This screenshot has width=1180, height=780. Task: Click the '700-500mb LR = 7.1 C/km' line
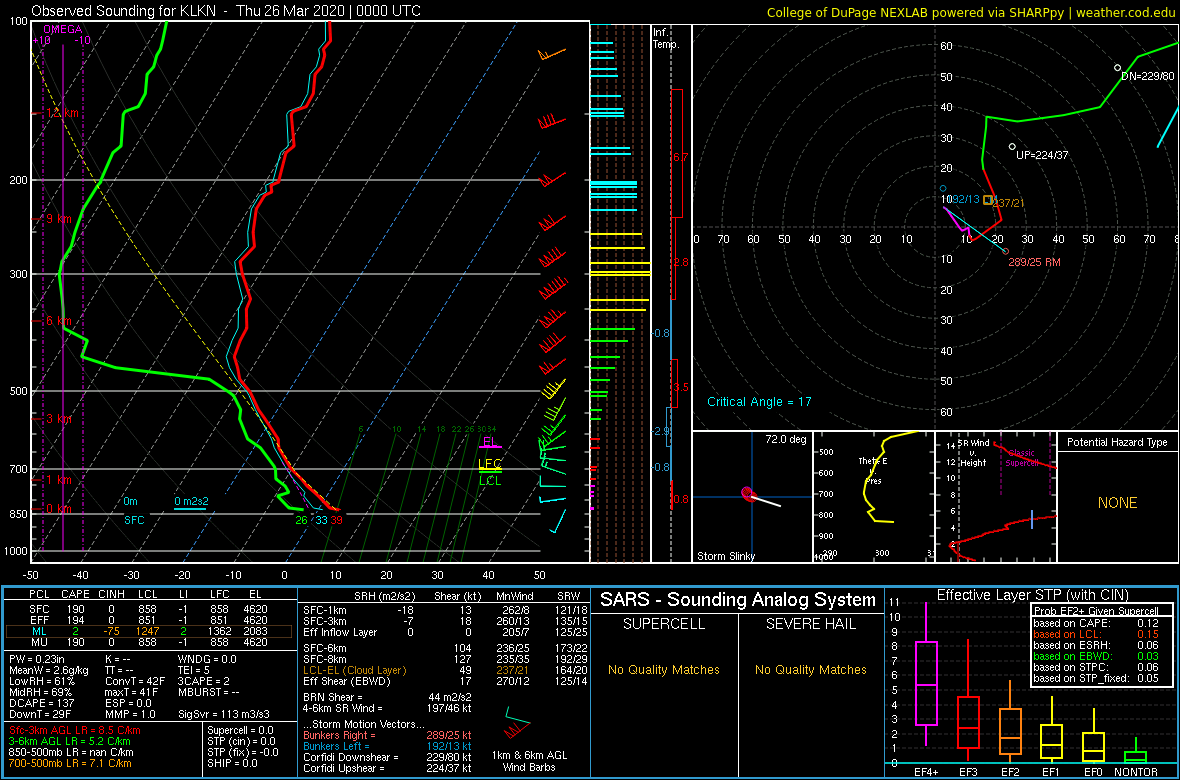coord(75,763)
